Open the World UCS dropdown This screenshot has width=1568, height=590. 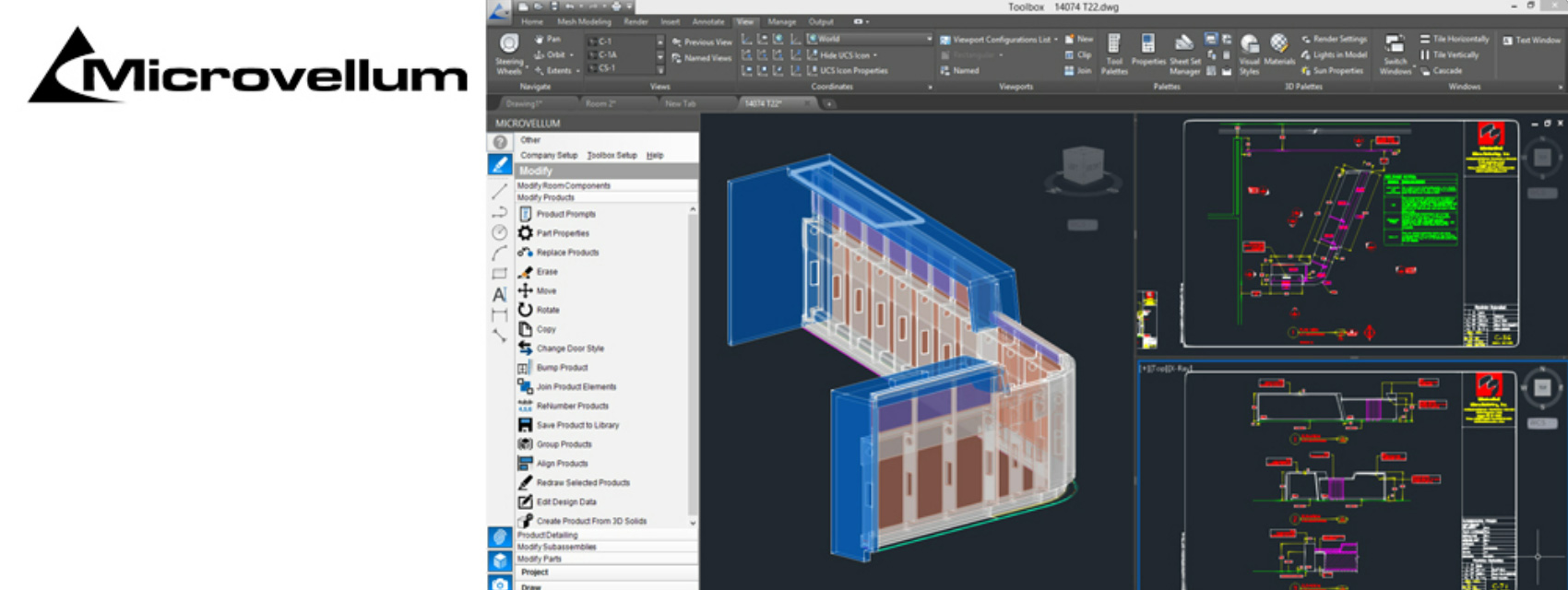[x=928, y=39]
